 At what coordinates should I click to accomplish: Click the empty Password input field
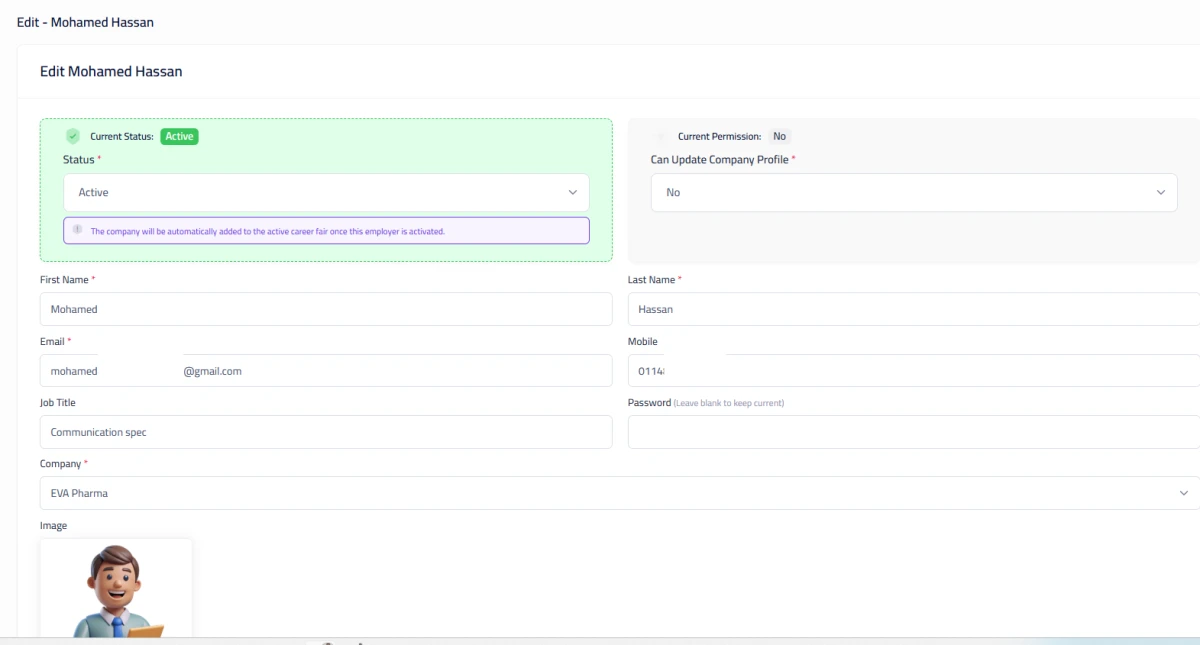(x=912, y=432)
